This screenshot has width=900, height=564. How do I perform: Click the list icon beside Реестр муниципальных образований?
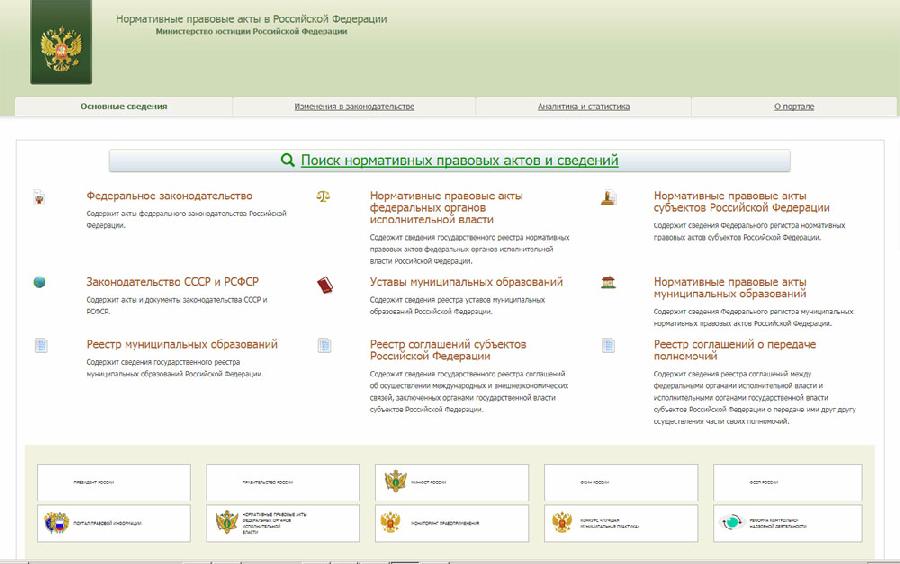tap(41, 345)
